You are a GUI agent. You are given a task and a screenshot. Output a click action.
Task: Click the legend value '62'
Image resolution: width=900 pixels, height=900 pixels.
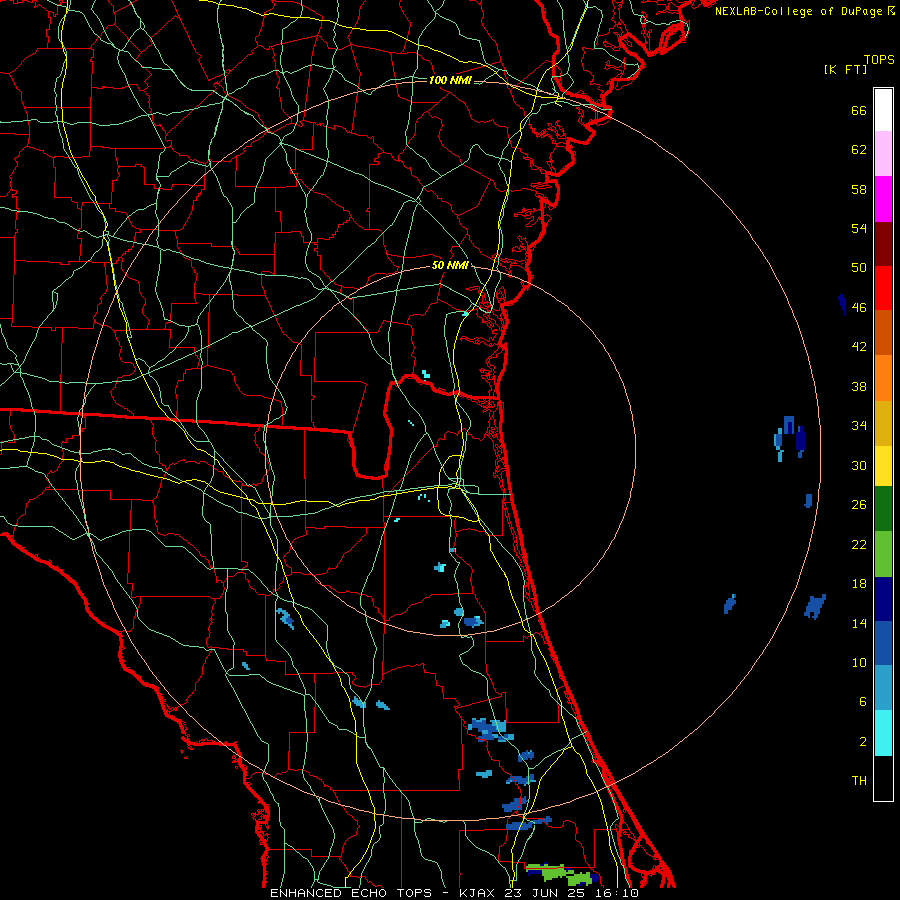click(x=859, y=150)
